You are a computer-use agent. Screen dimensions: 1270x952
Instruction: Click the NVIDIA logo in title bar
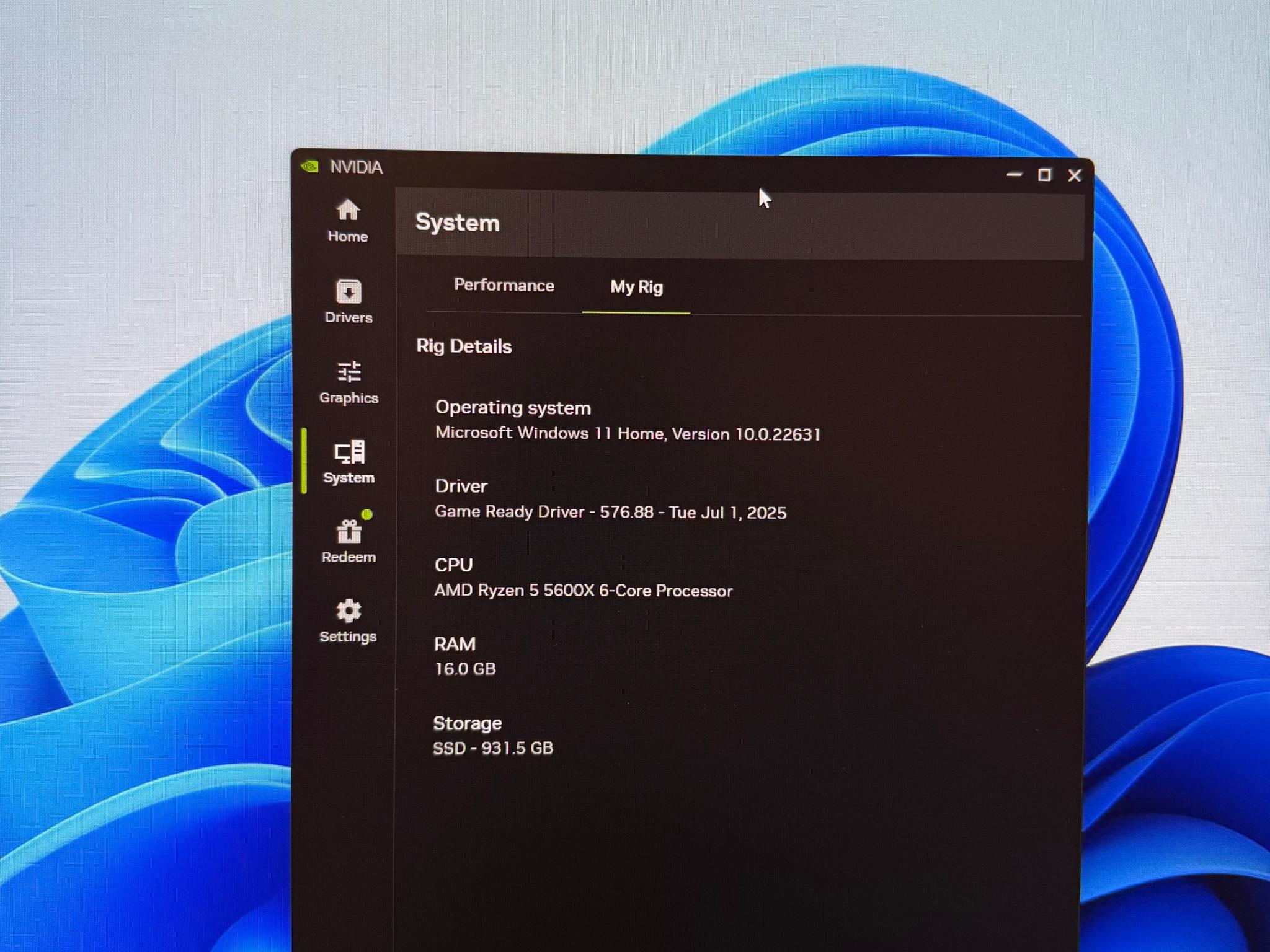(309, 166)
